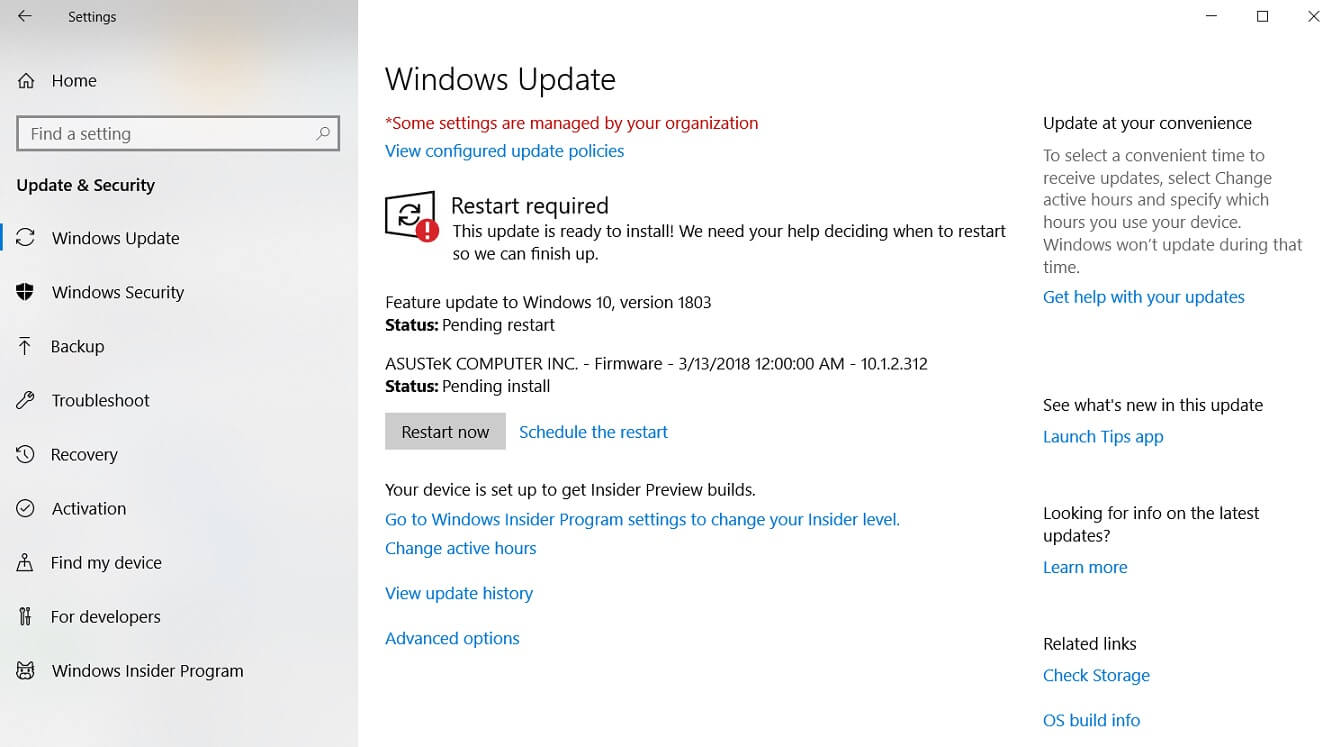Screen dimensions: 1332x747
Task: Click 'Some settings are managed by your organization' text
Action: [x=571, y=123]
